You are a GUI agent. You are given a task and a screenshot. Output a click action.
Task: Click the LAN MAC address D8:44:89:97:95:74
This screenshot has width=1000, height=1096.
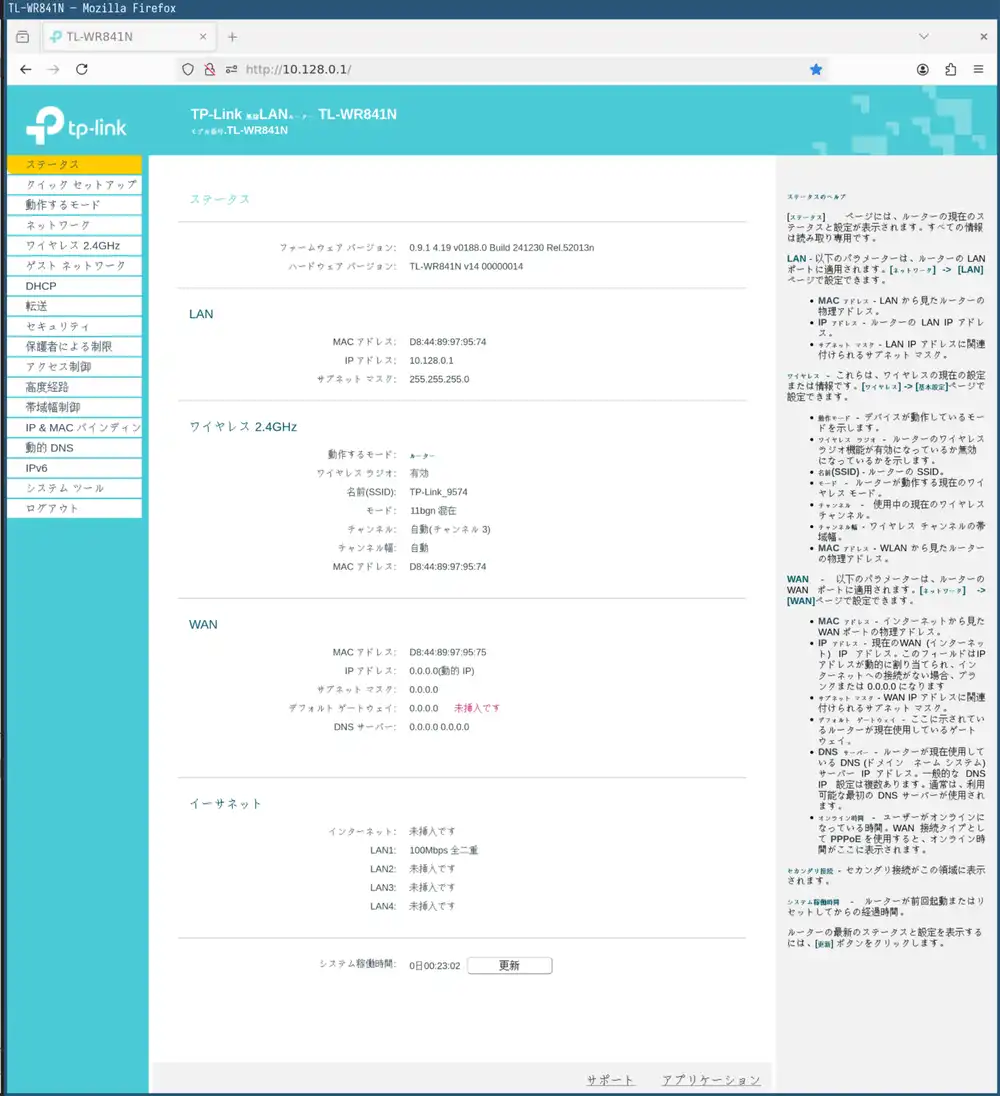click(x=448, y=342)
